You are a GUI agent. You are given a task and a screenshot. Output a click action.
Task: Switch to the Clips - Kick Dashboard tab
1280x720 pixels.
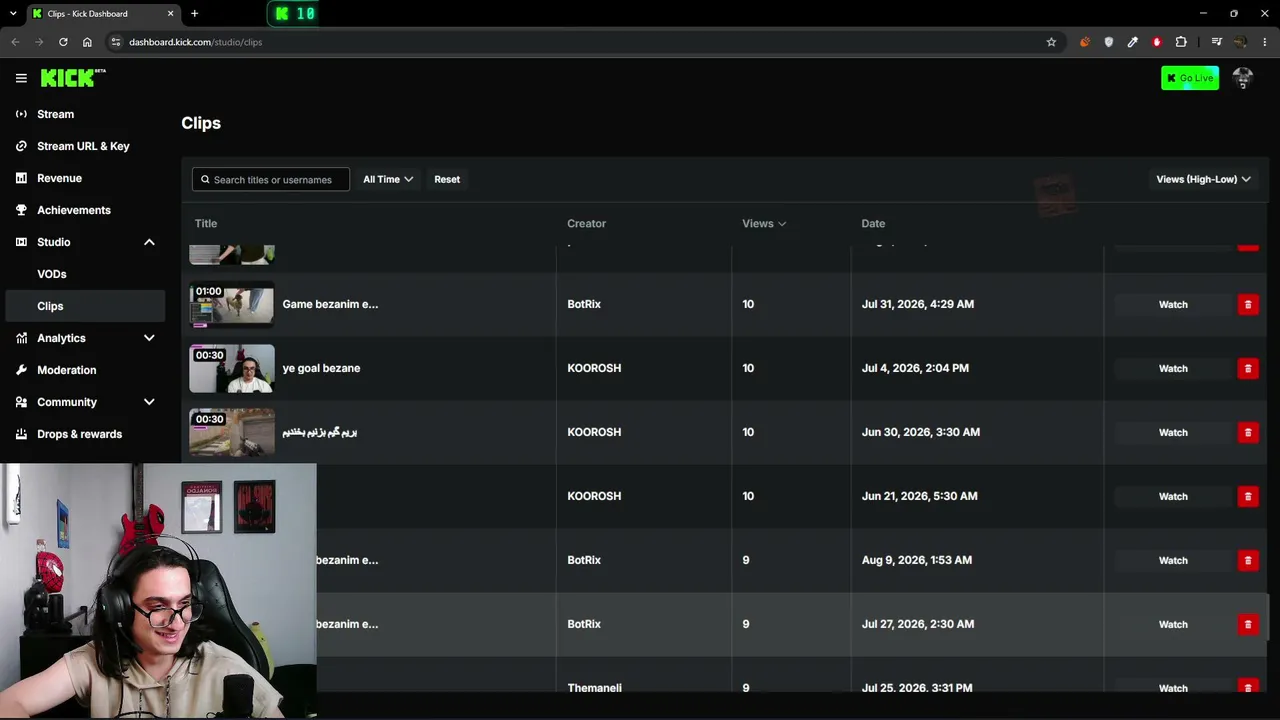pos(102,13)
